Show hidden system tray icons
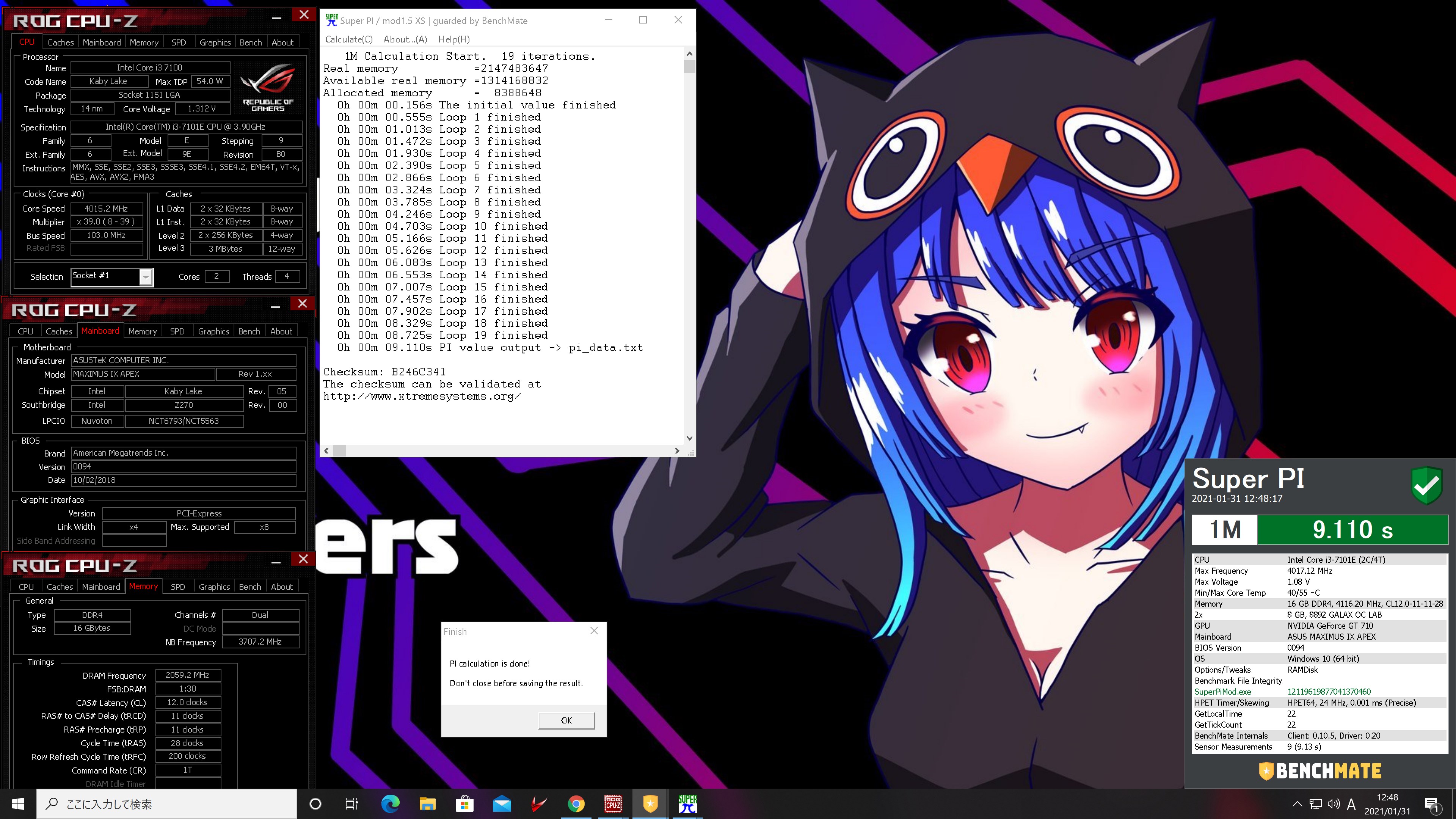The width and height of the screenshot is (1456, 819). [x=1297, y=804]
